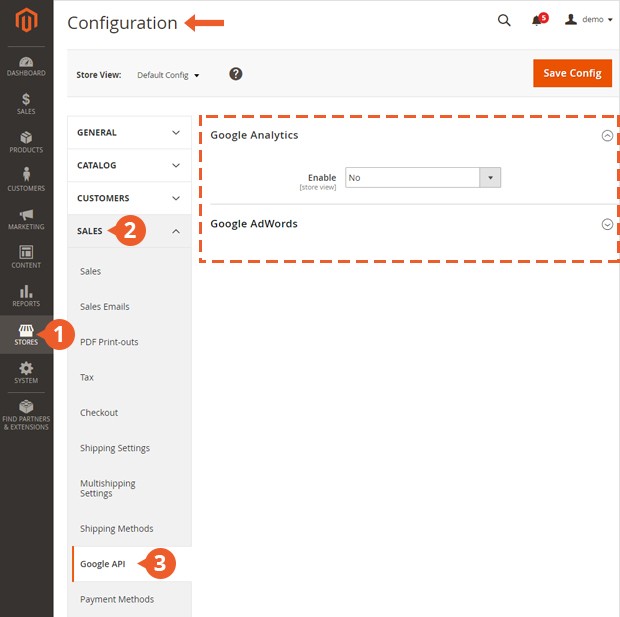Click the Google AdWords heading text
Screen dimensions: 620x617
tap(254, 224)
